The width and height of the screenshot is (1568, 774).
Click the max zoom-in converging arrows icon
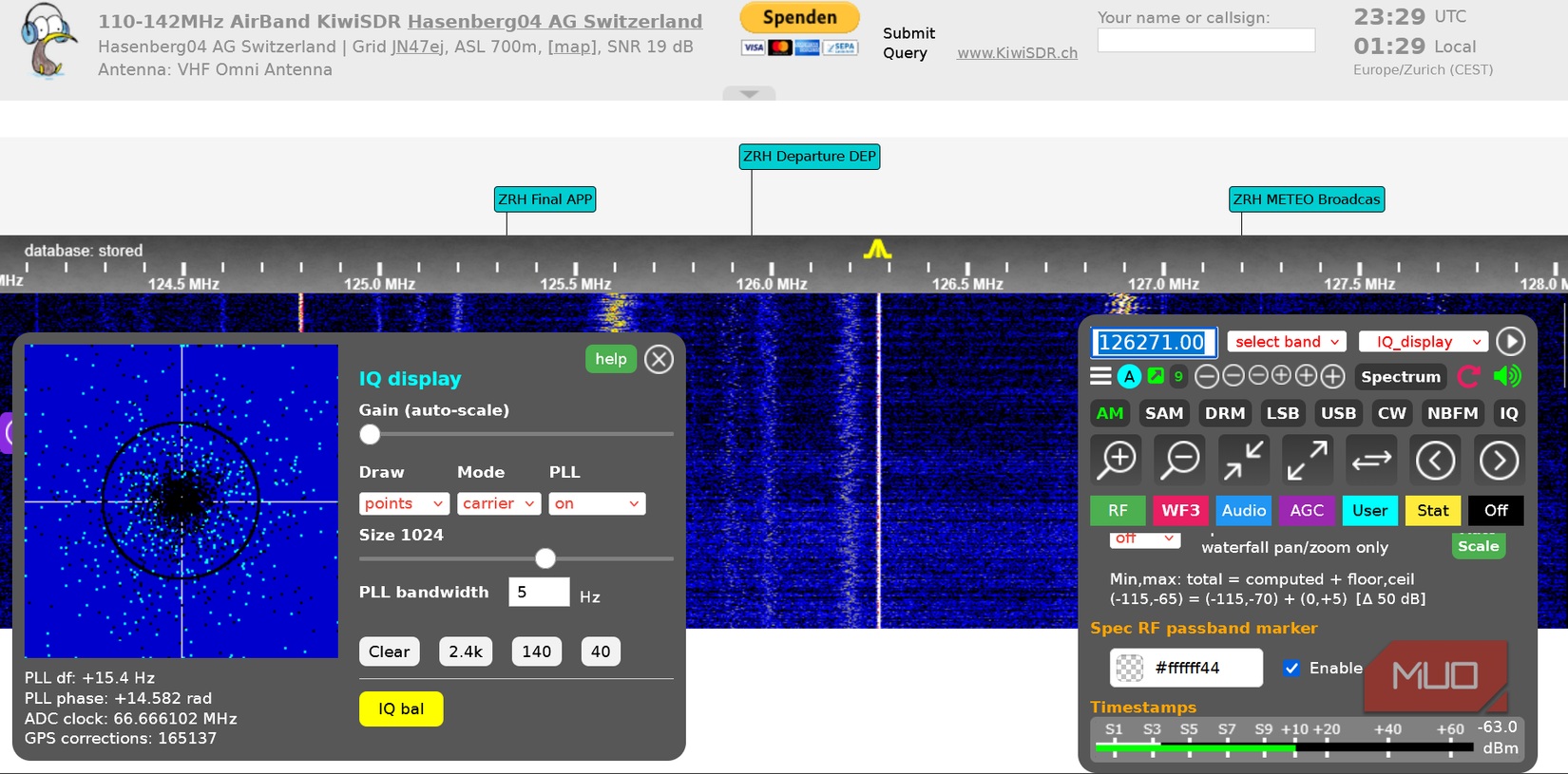[1244, 460]
